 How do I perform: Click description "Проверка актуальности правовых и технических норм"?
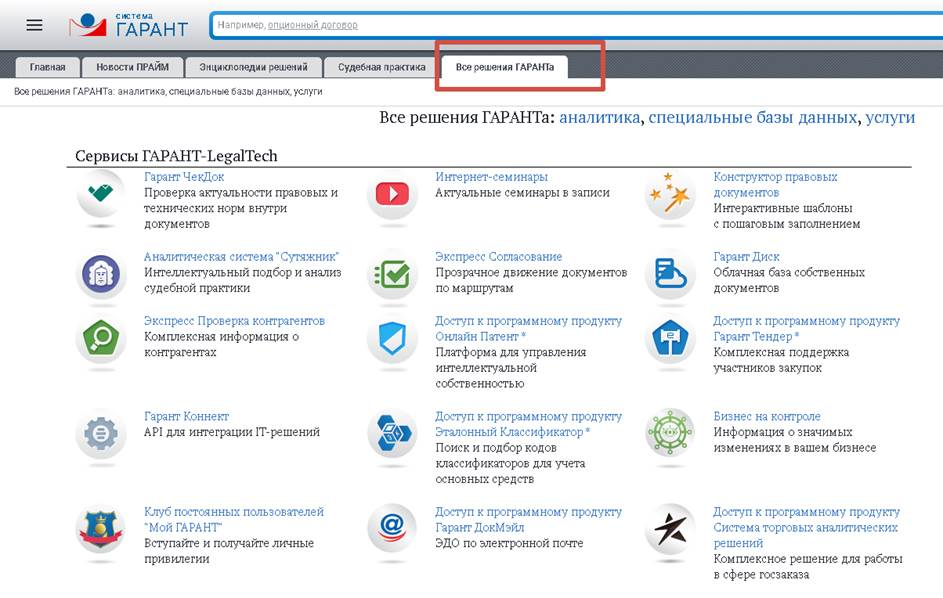241,208
